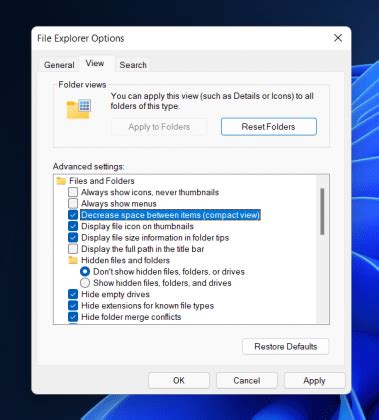Select Show hidden files, folders, and drives
The width and height of the screenshot is (379, 420).
click(85, 283)
